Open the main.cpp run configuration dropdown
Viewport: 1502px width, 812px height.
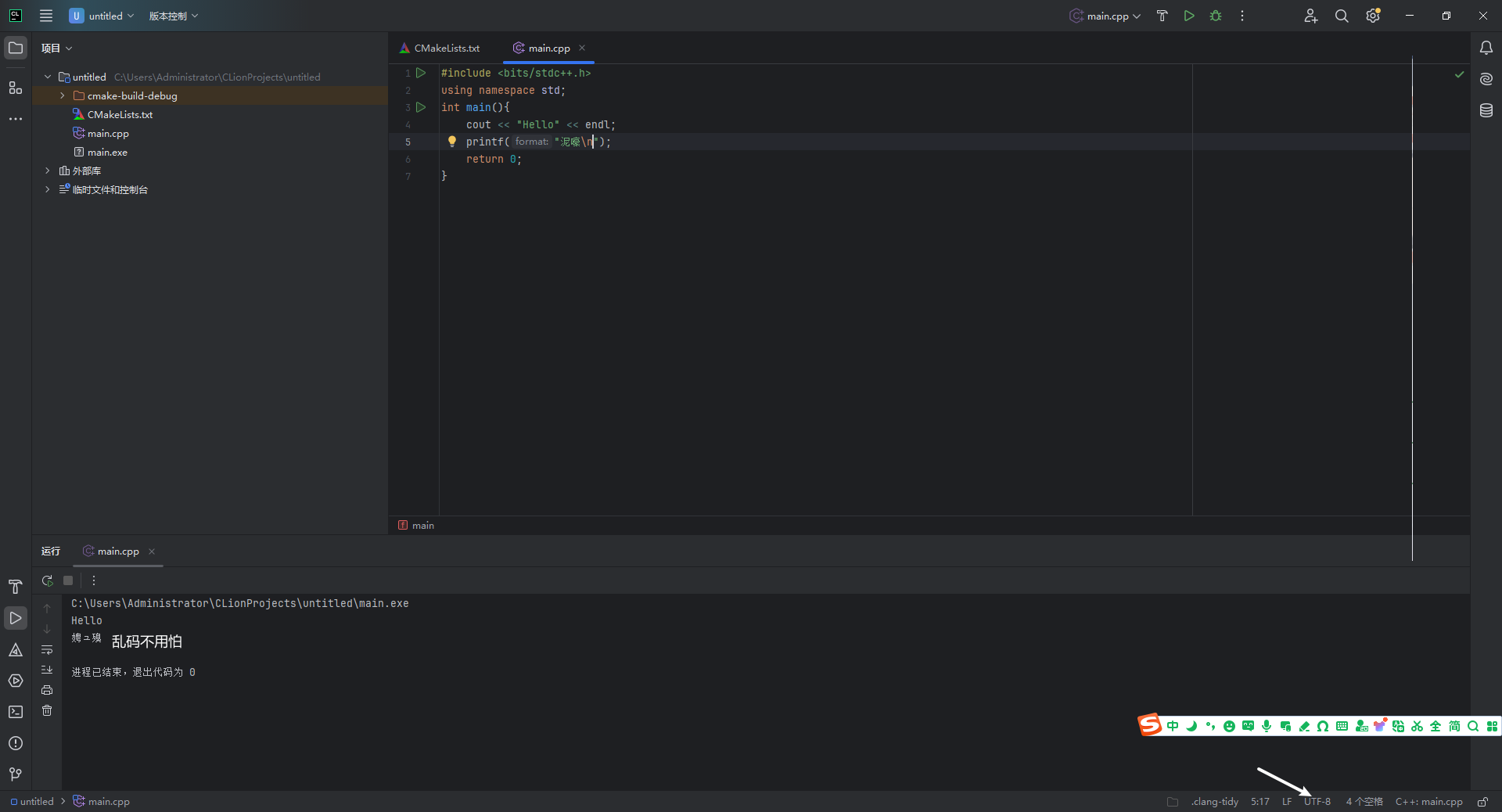(1104, 16)
